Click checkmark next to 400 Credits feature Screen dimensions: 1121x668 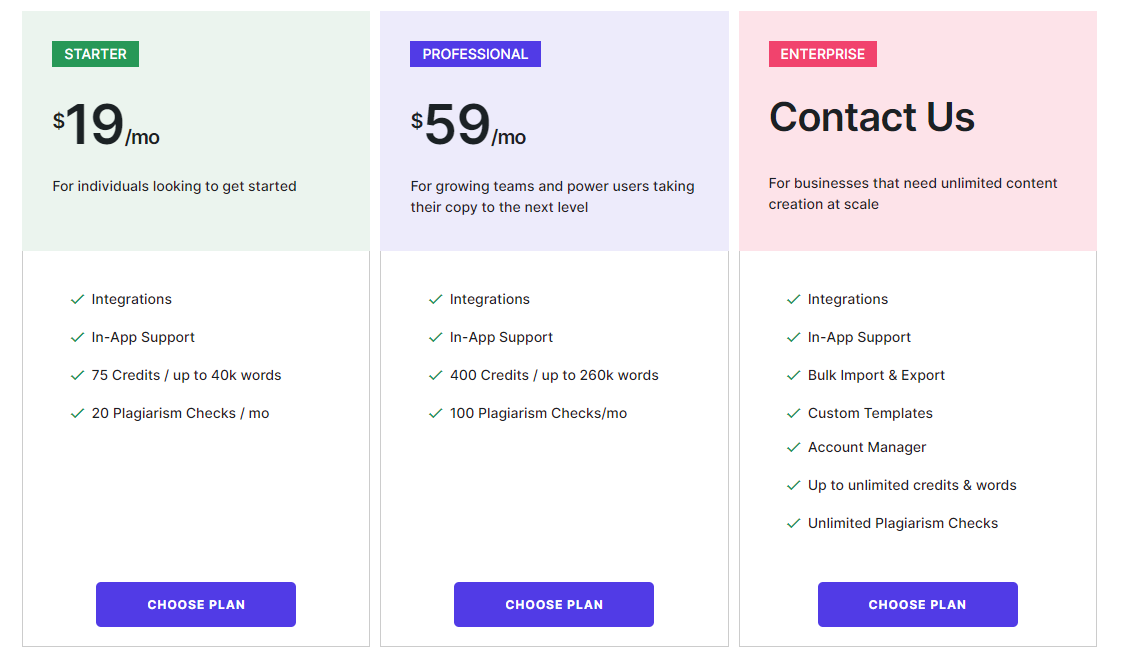point(435,375)
